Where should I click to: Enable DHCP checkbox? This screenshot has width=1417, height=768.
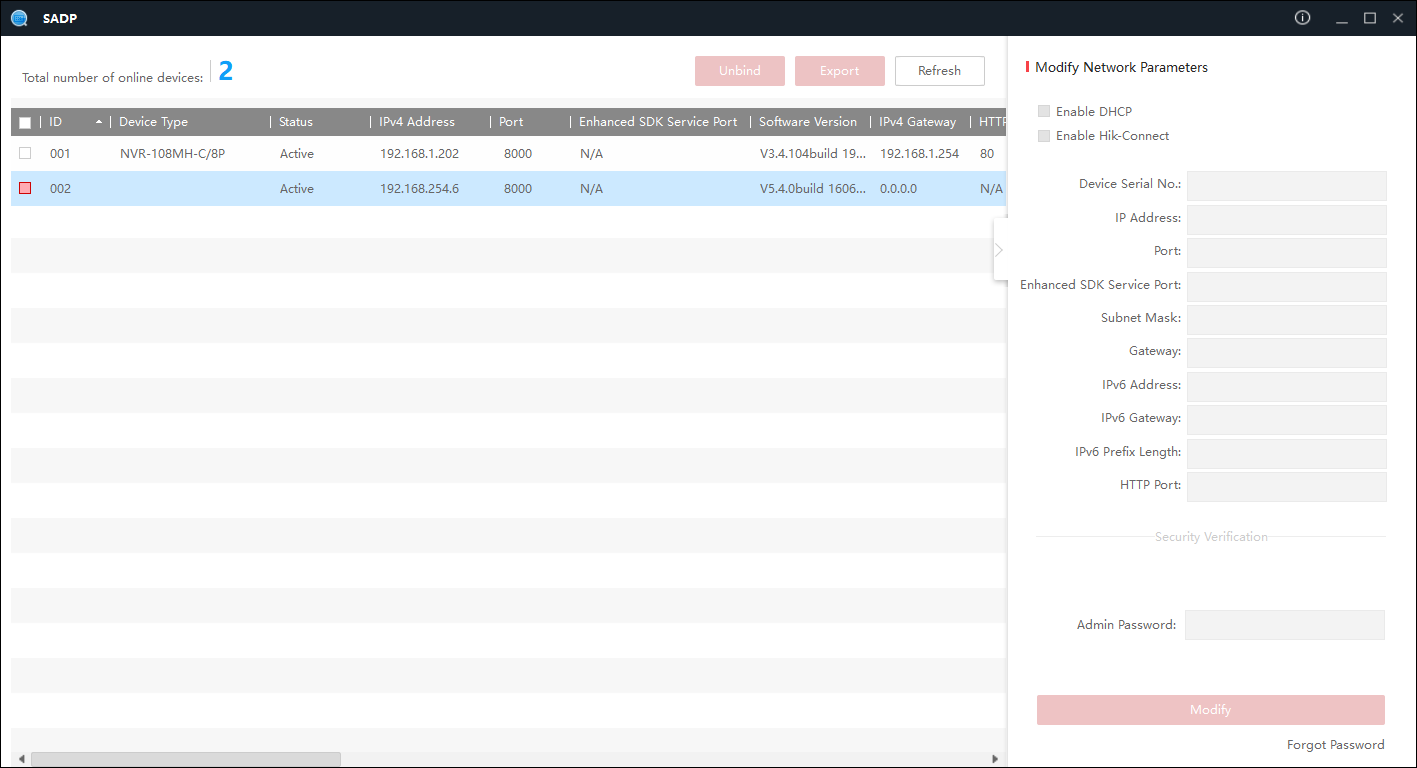point(1044,112)
